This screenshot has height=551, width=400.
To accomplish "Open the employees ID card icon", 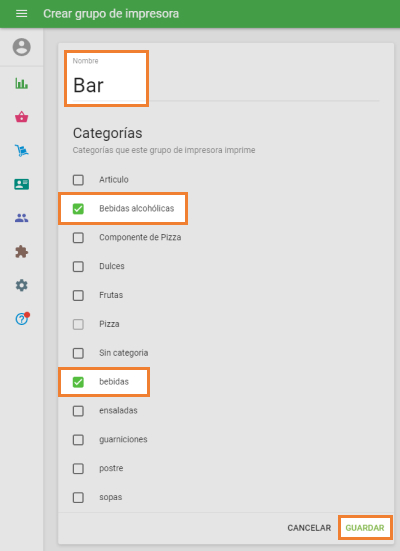I will click(21, 184).
